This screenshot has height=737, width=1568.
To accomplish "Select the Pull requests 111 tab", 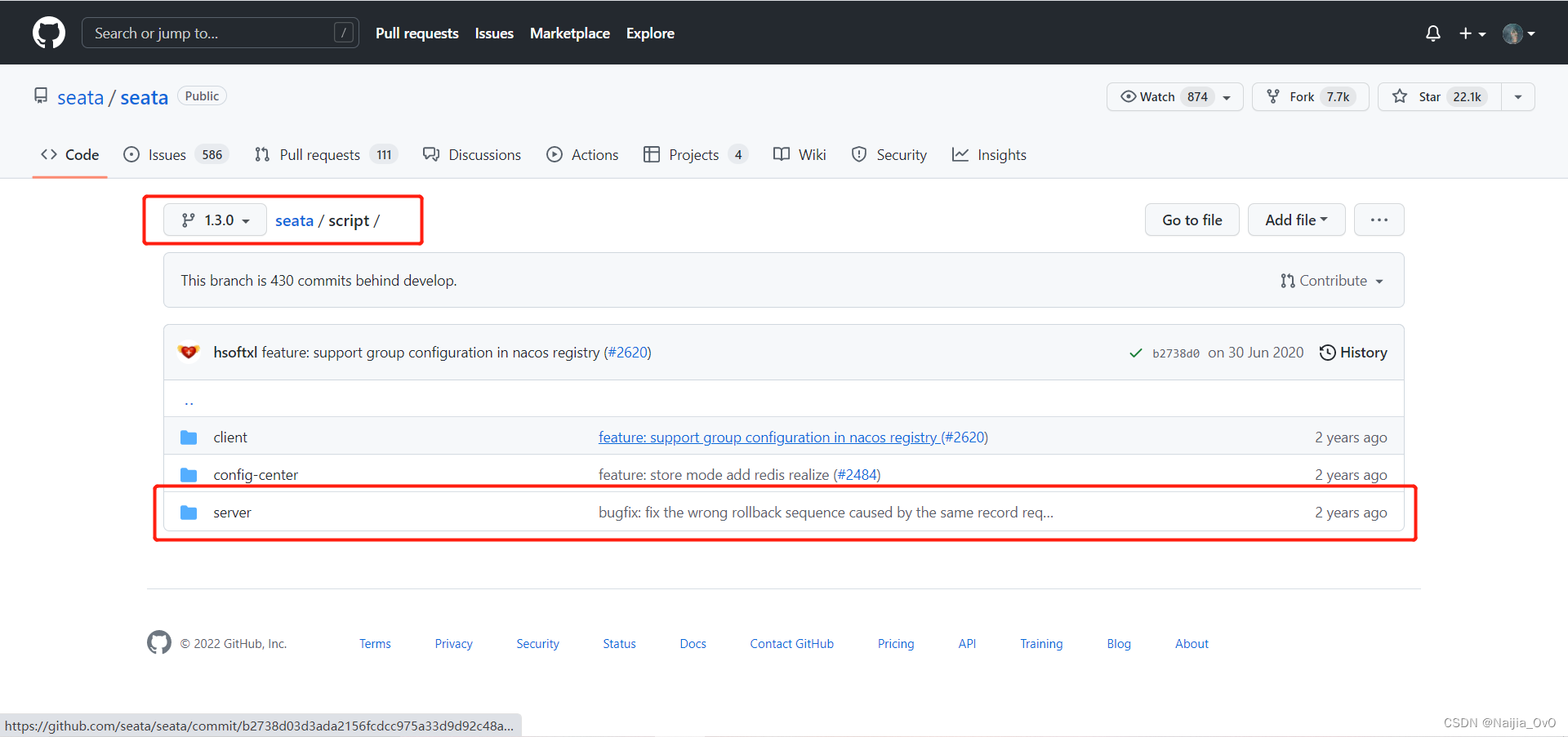I will click(326, 154).
